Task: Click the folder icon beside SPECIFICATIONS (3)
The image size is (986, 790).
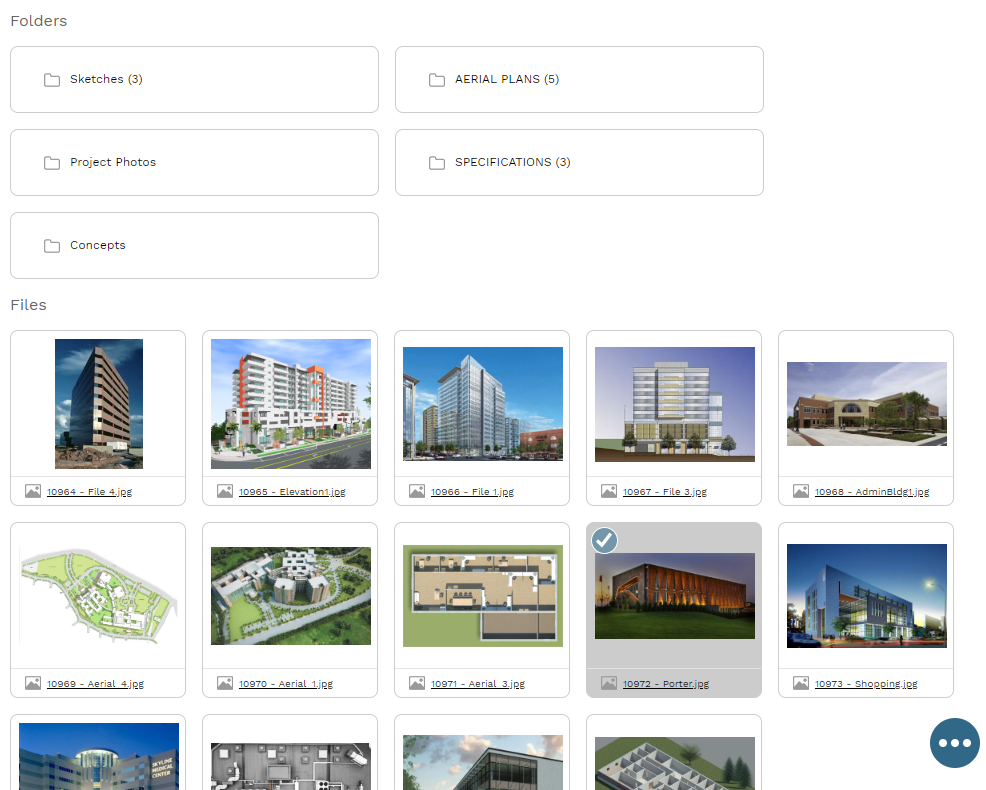Action: [437, 163]
